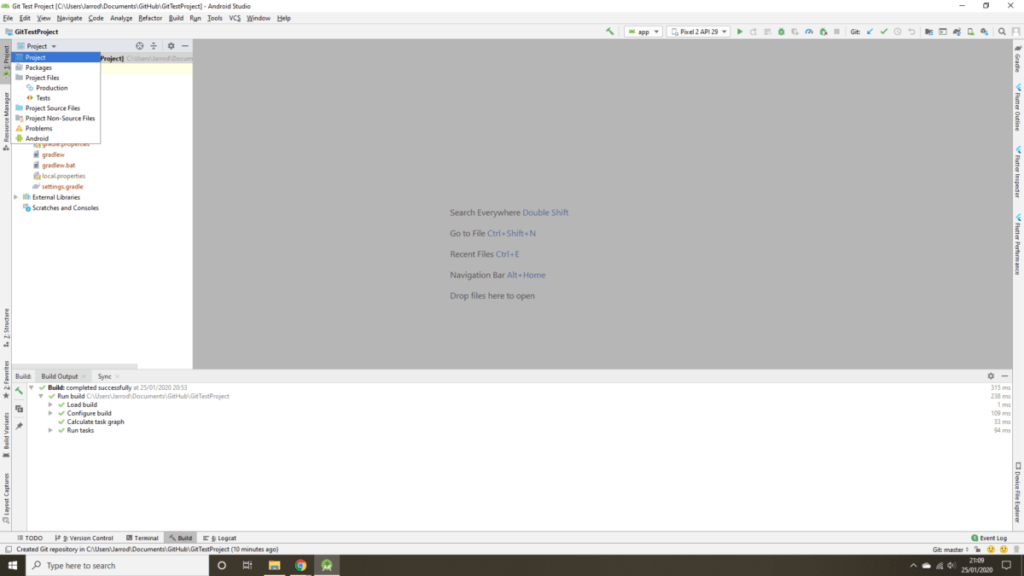Screen dimensions: 1024x576
Task: Open the Refactor menu
Action: click(150, 18)
